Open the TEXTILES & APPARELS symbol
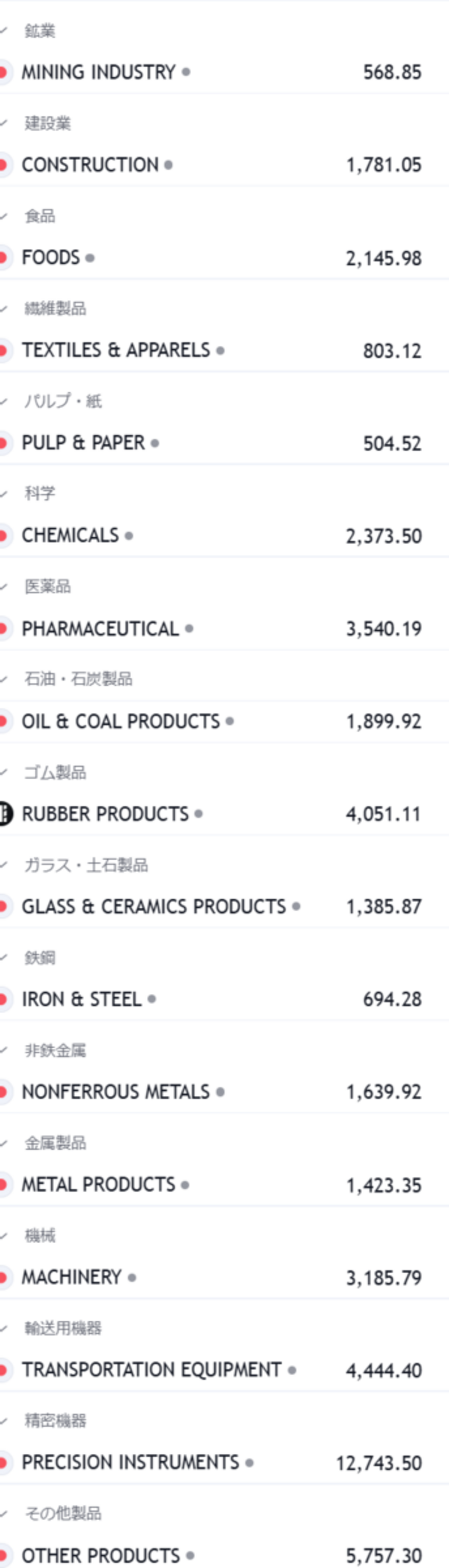 tap(116, 350)
